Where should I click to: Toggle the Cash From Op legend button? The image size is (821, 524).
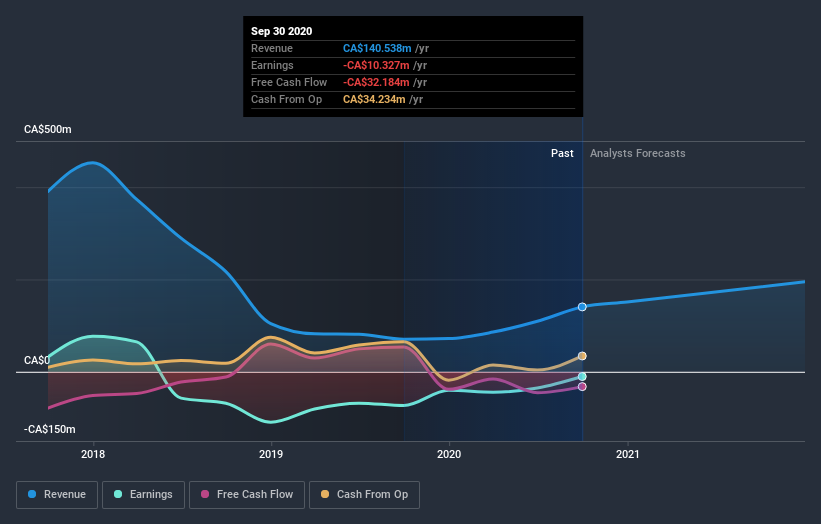tap(364, 495)
